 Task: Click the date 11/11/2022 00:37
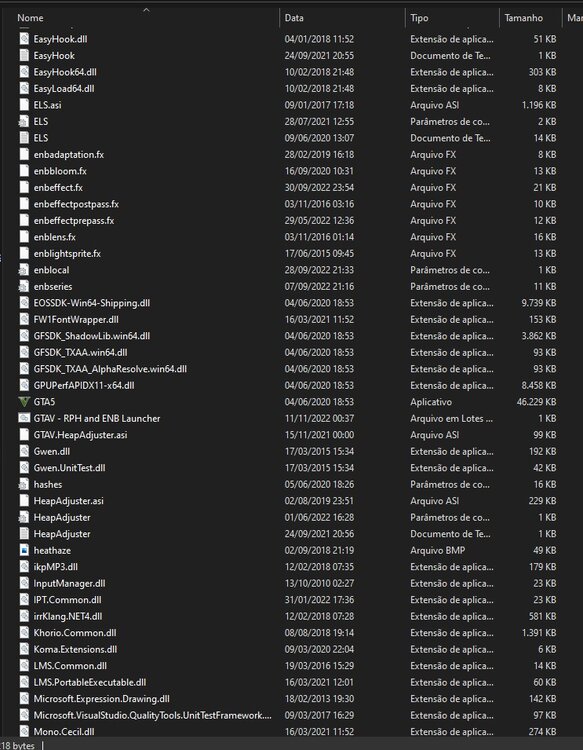coord(319,418)
